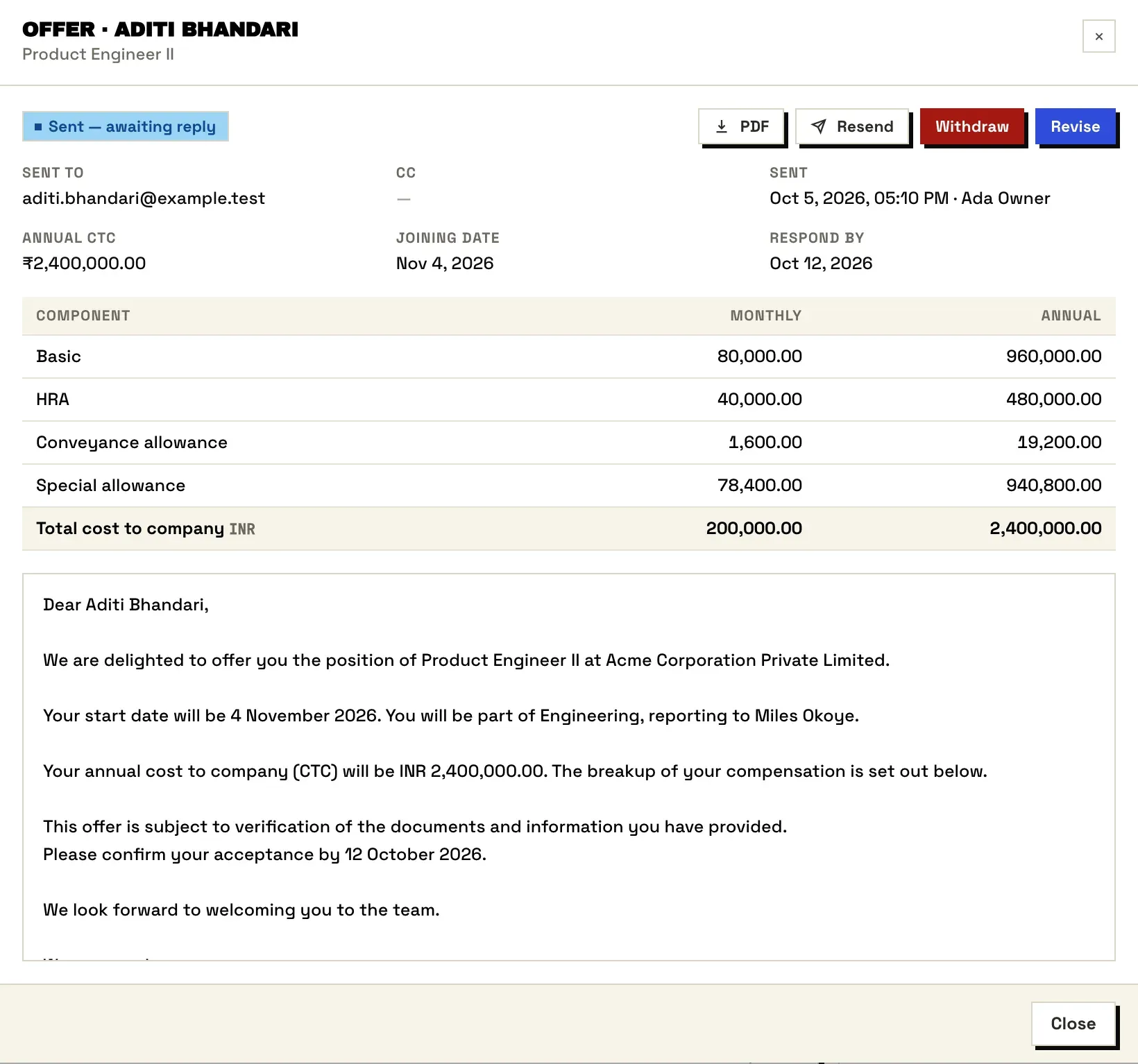Click Conveyance monthly amount 1,600.00
The height and width of the screenshot is (1064, 1138).
(765, 443)
